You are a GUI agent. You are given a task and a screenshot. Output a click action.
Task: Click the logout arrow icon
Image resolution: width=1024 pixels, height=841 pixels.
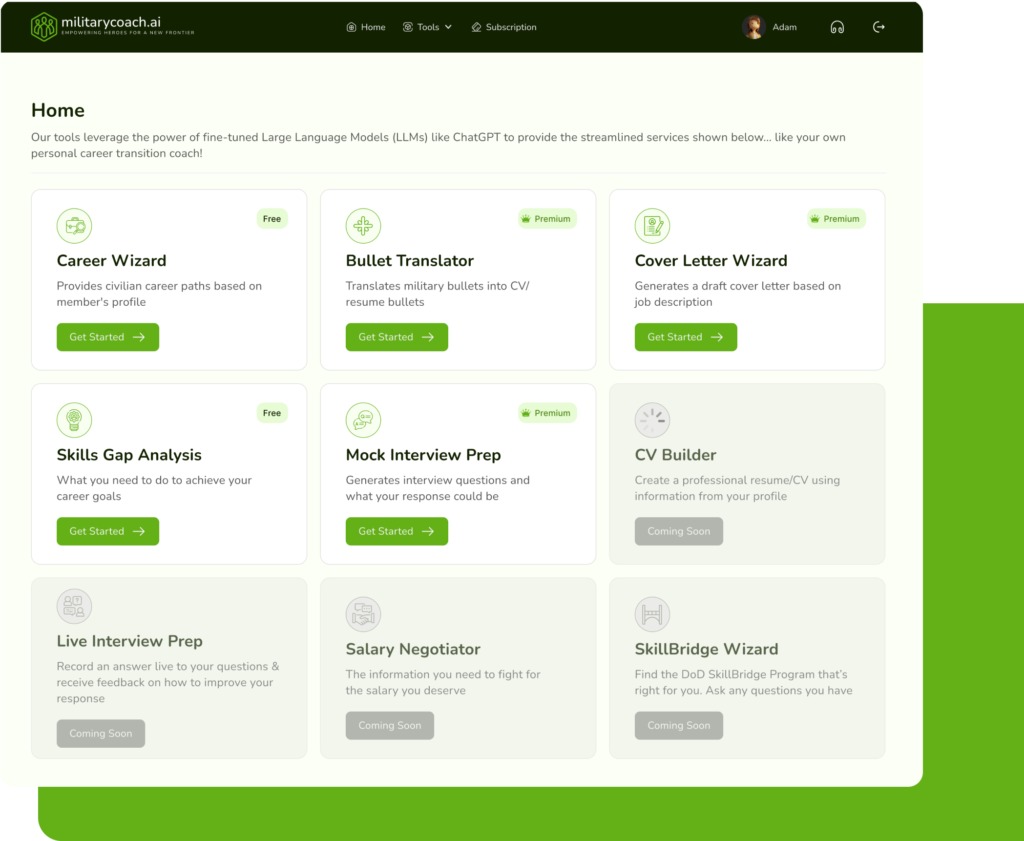[x=879, y=27]
